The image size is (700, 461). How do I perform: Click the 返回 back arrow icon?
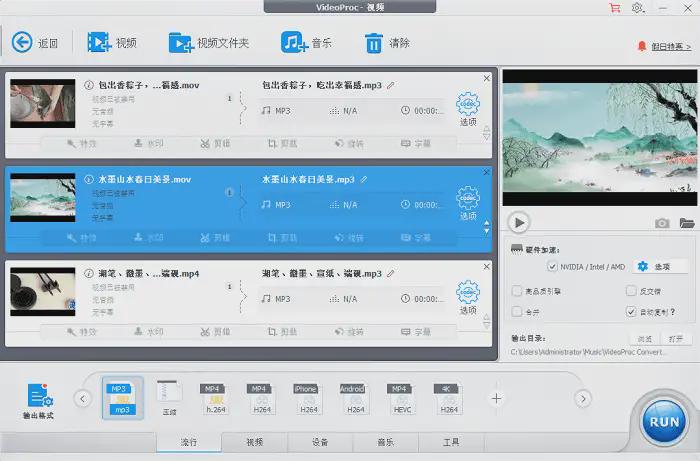pyautogui.click(x=22, y=42)
